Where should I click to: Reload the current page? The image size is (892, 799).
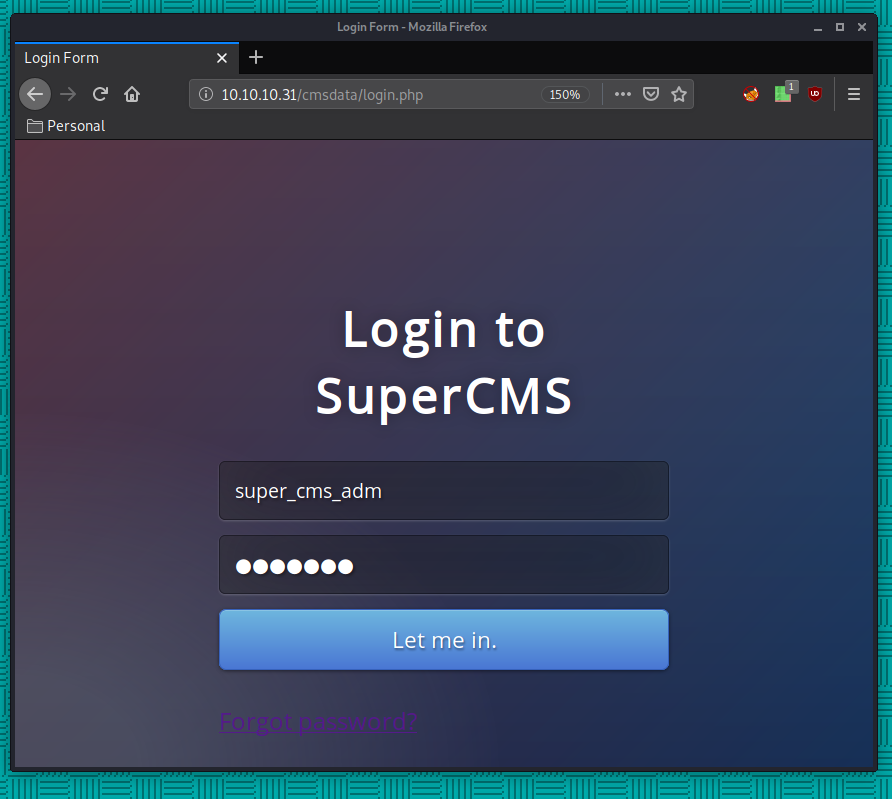(x=100, y=94)
